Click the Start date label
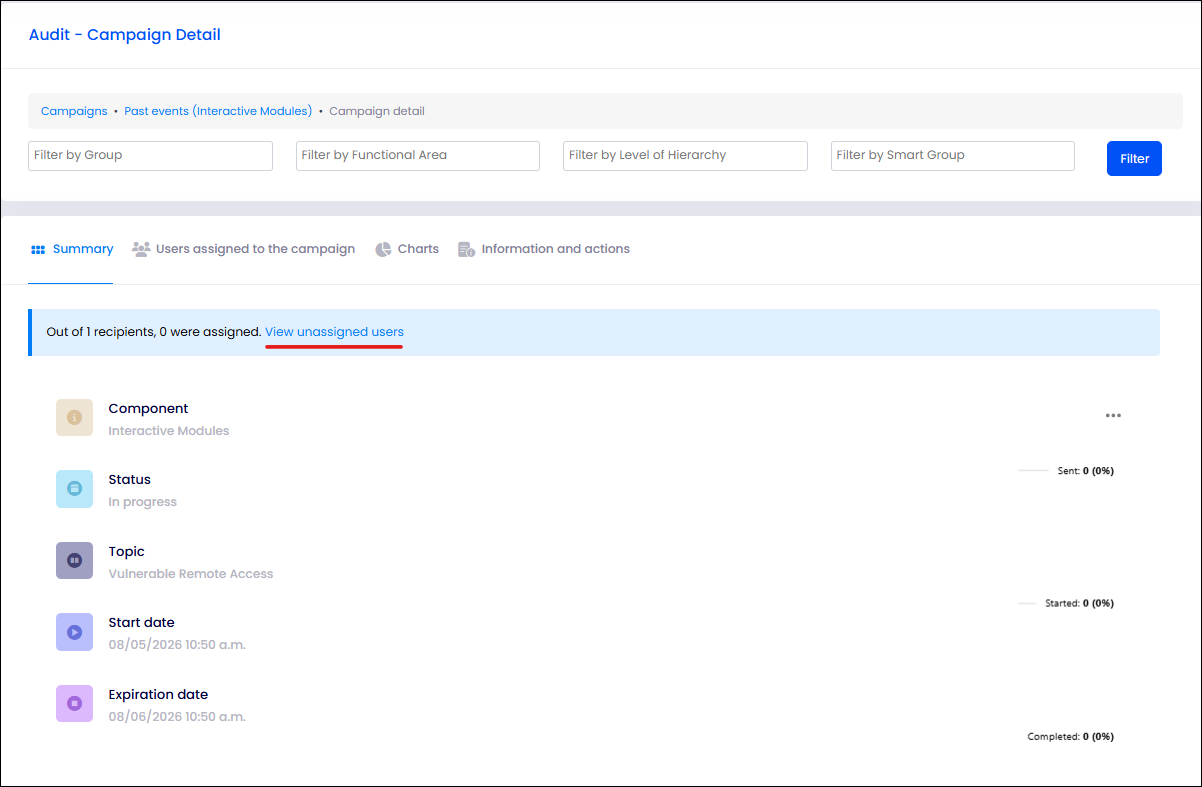Viewport: 1202px width, 787px height. pyautogui.click(x=142, y=622)
